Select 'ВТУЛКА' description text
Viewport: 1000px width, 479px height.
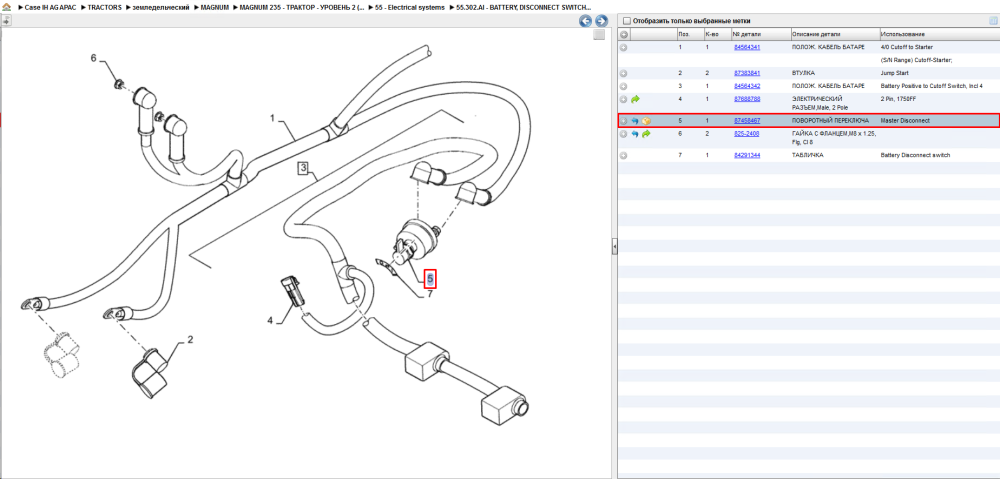coord(803,73)
